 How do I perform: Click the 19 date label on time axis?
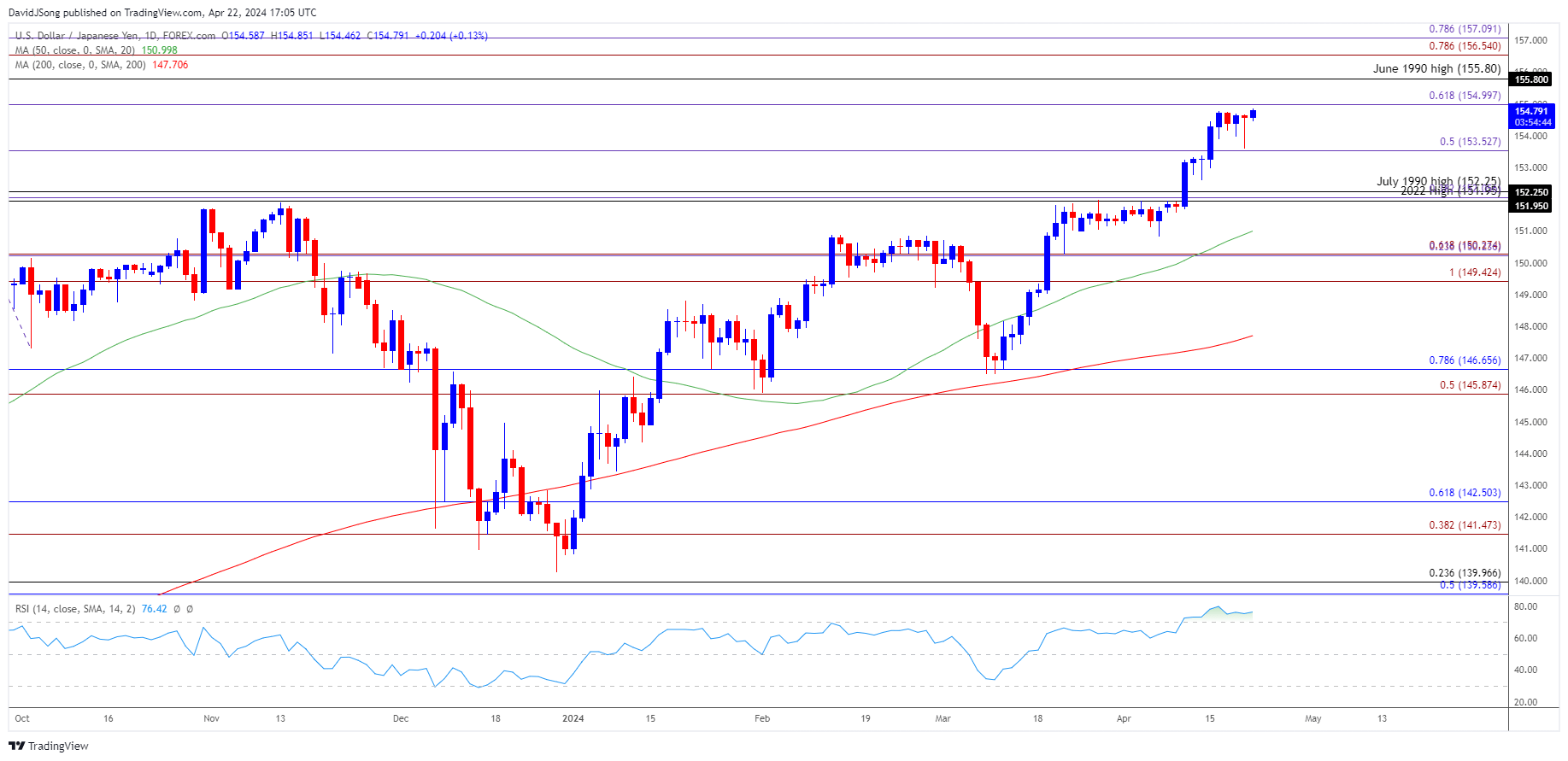(866, 718)
